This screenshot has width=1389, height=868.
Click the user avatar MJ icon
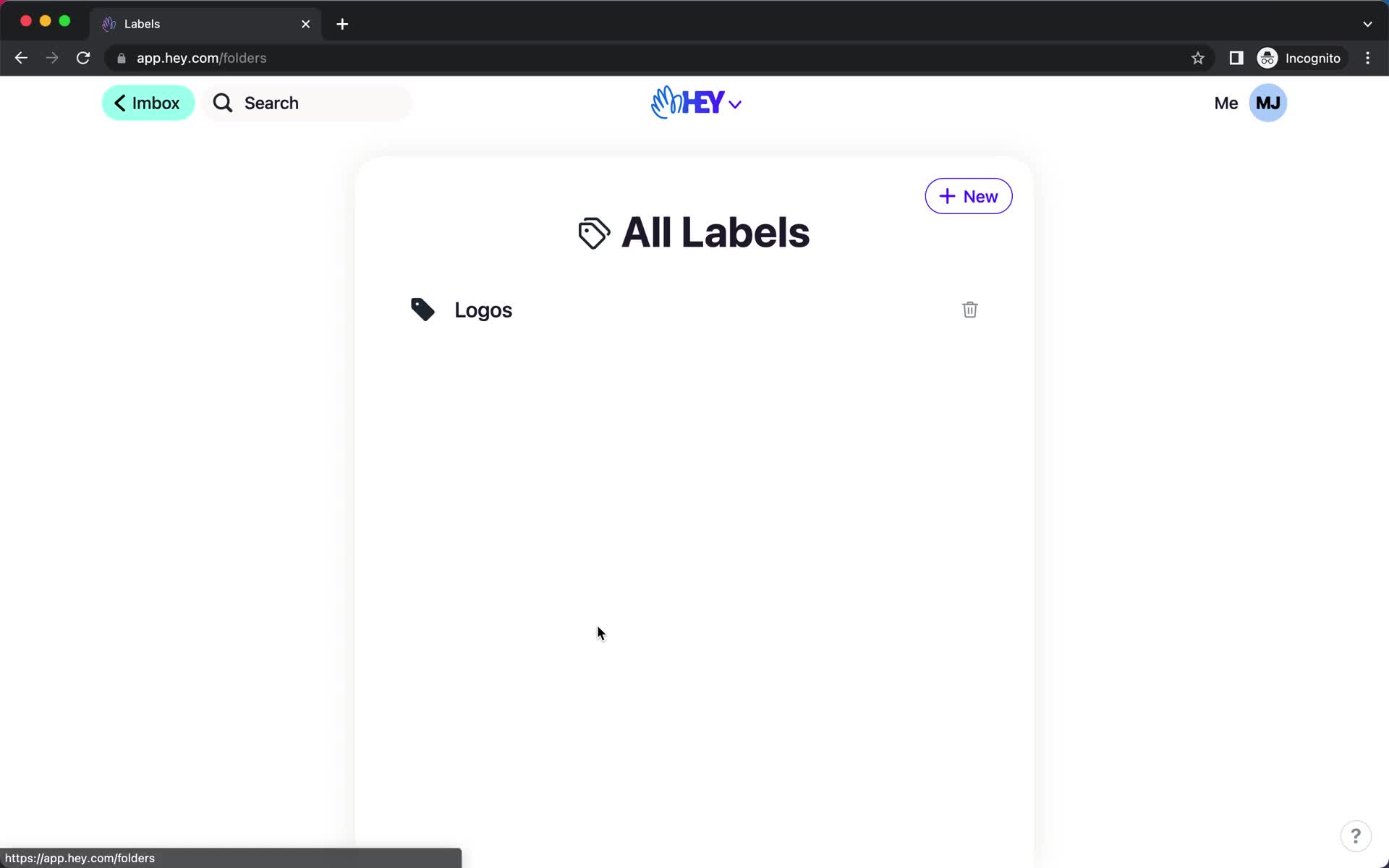point(1267,102)
